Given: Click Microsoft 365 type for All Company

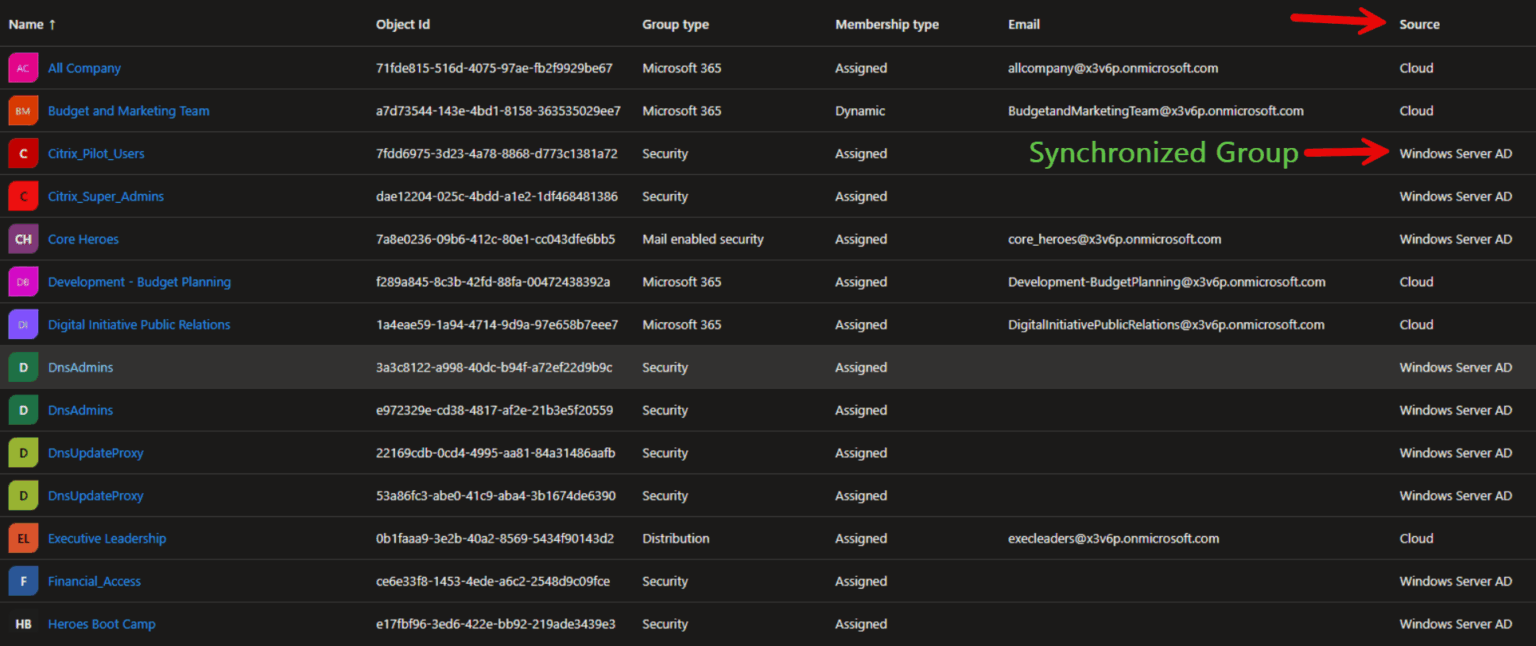Looking at the screenshot, I should [682, 68].
